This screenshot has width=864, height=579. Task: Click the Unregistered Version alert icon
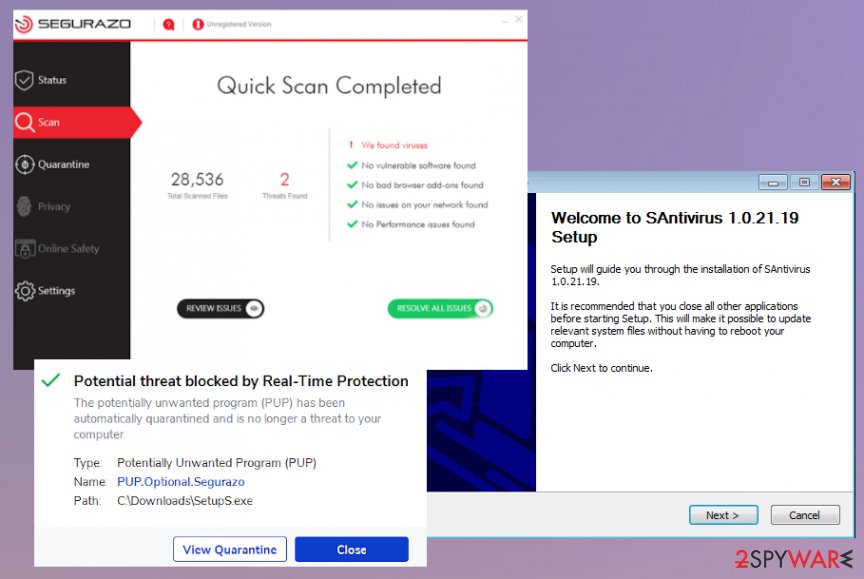tap(198, 24)
